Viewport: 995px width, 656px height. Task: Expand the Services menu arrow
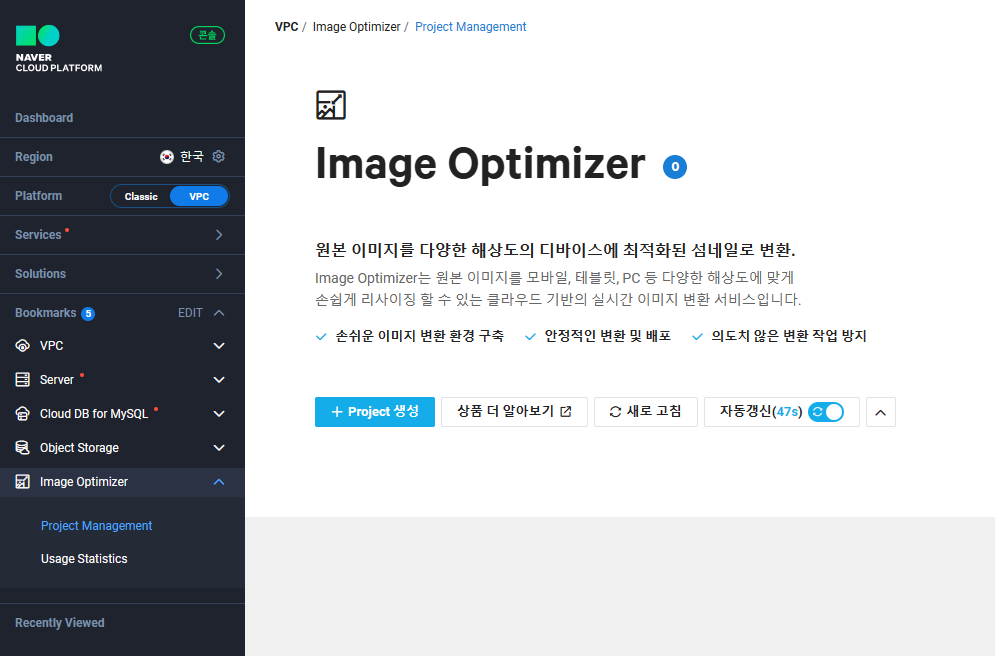click(x=219, y=235)
